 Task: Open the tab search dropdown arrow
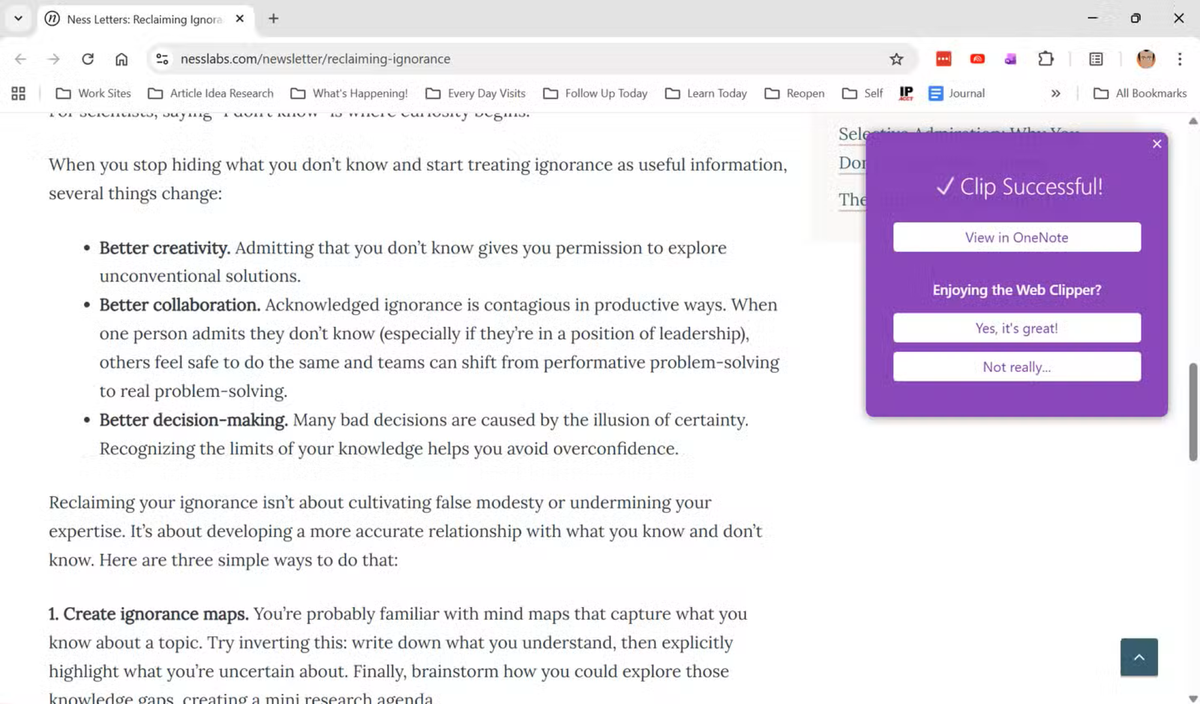coord(18,19)
